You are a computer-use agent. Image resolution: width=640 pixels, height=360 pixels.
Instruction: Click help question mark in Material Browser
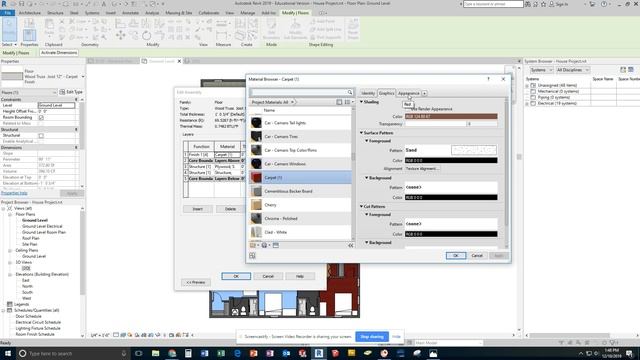(488, 79)
